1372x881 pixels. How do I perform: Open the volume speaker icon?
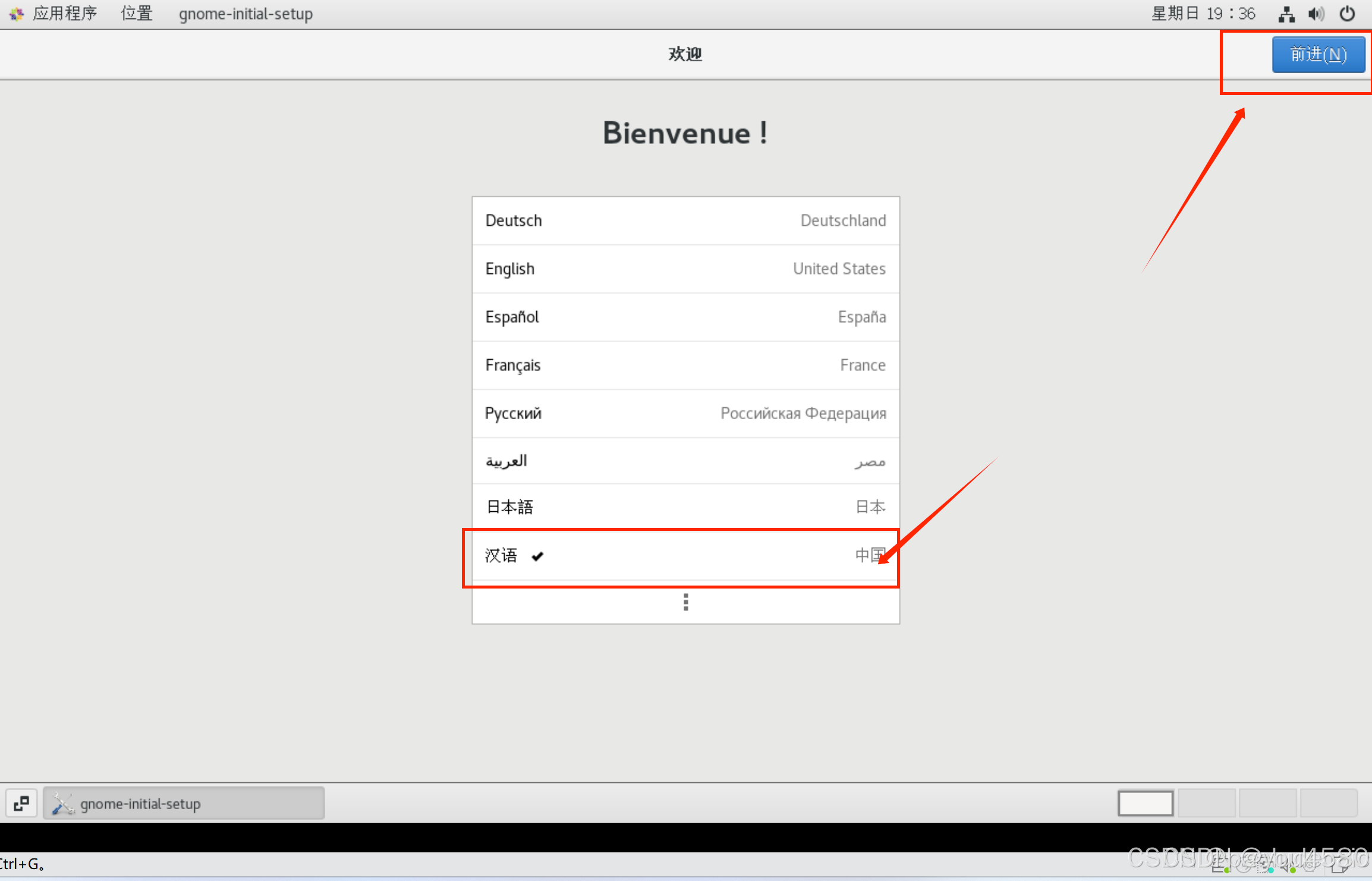tap(1316, 14)
